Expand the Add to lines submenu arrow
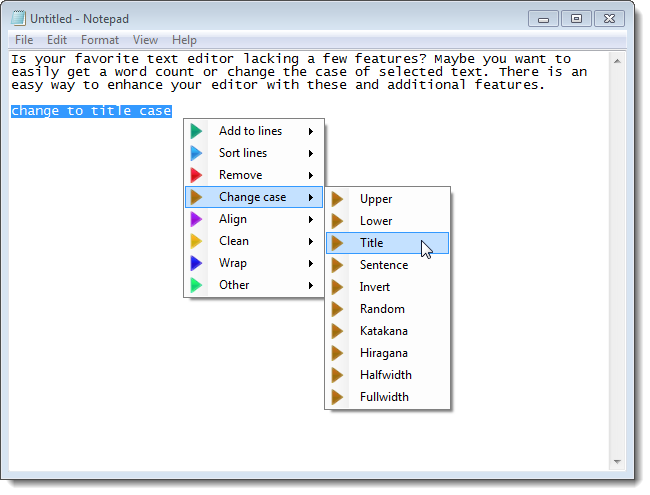This screenshot has height=495, width=650. coord(311,131)
